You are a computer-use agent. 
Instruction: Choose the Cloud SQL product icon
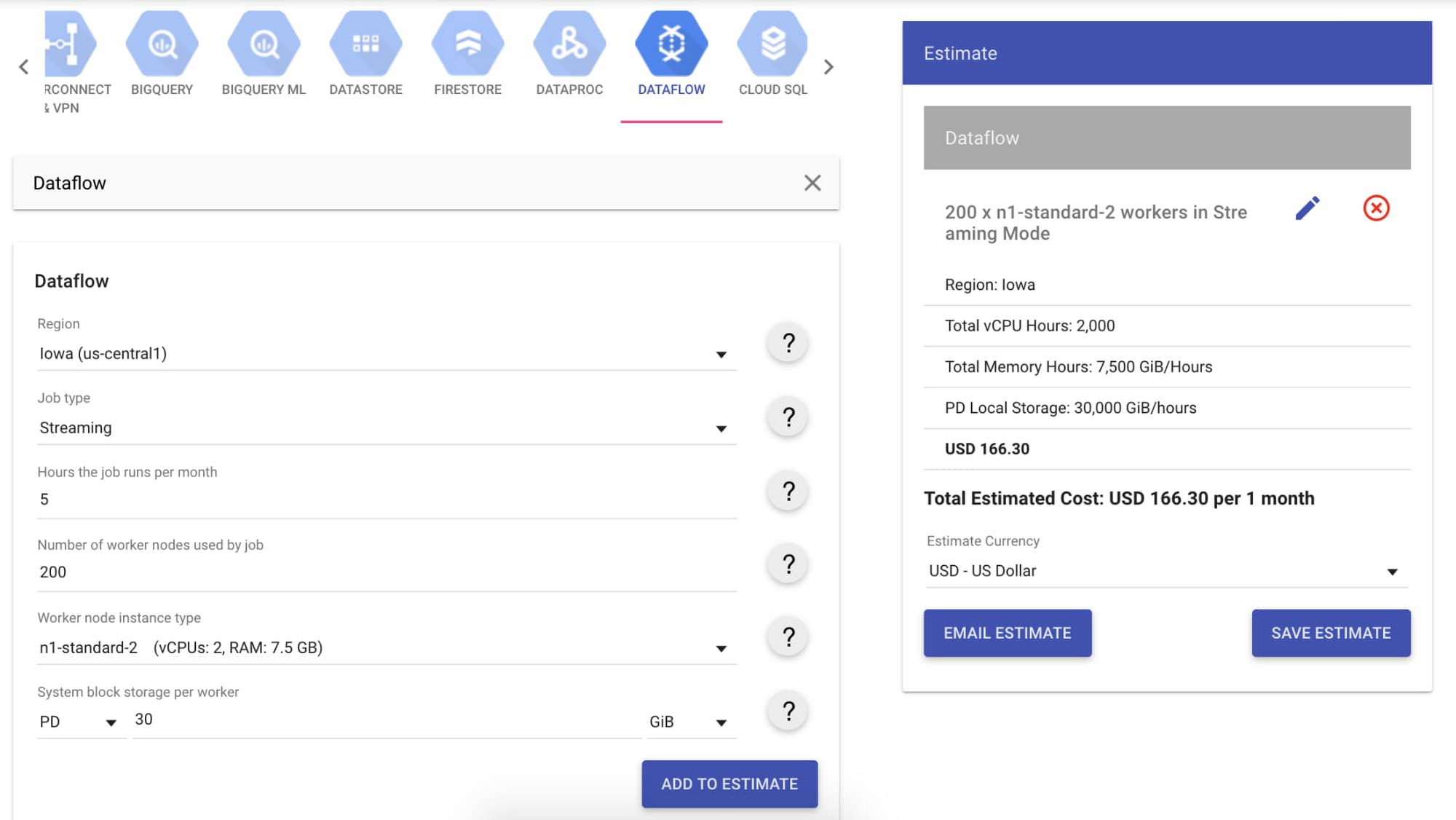[x=772, y=44]
